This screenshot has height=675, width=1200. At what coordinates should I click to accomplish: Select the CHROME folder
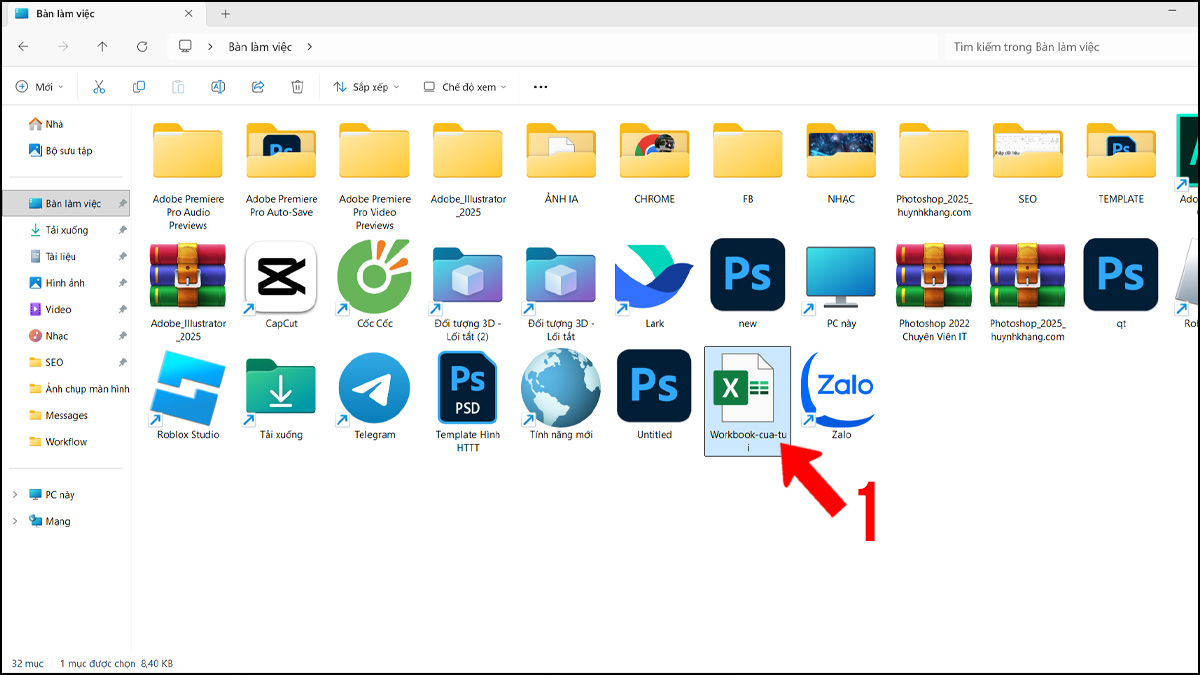pos(654,164)
